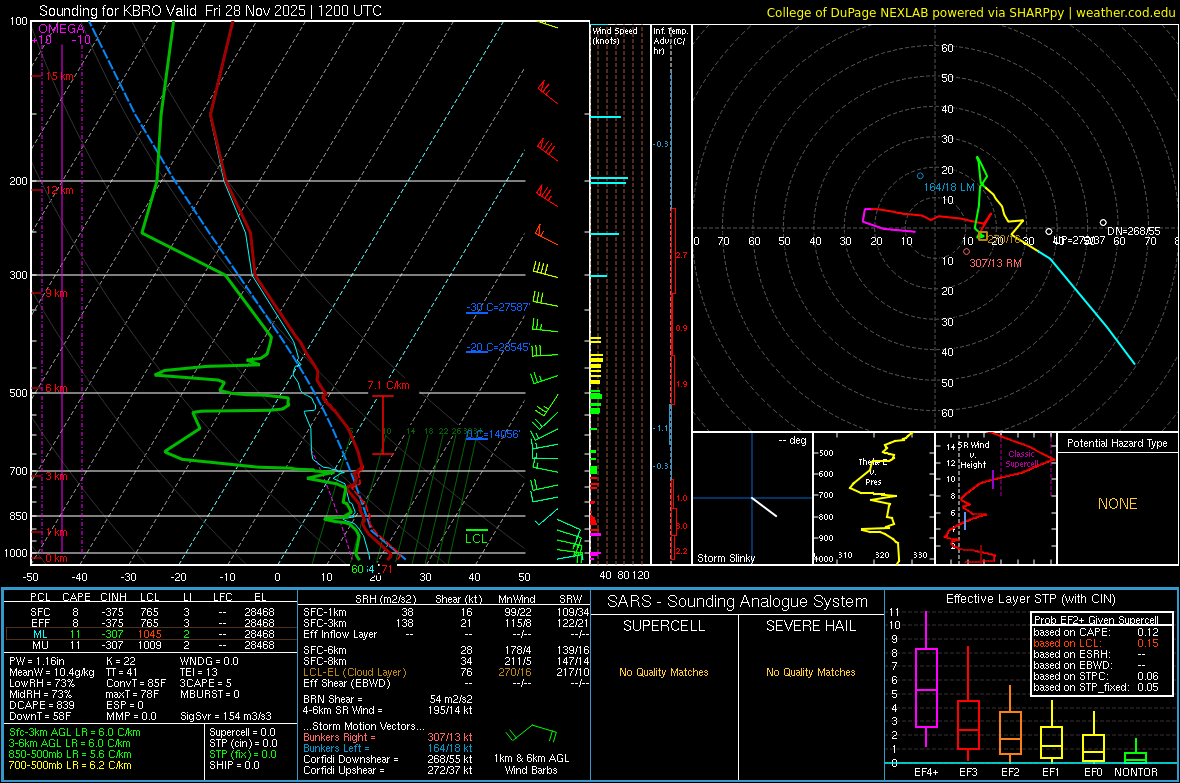The height and width of the screenshot is (783, 1180).
Task: Click the green LCL marker label
Action: [476, 538]
